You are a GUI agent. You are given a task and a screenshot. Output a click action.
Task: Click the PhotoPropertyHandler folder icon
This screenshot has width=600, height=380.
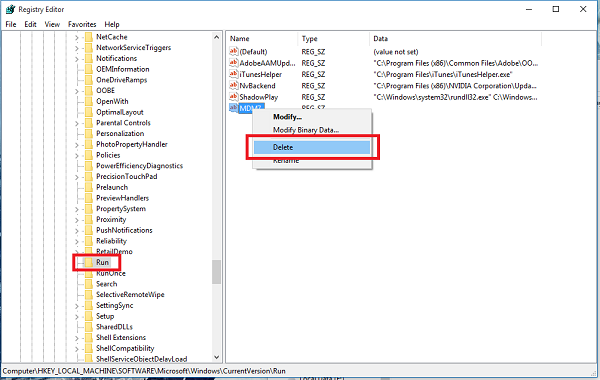pos(89,144)
